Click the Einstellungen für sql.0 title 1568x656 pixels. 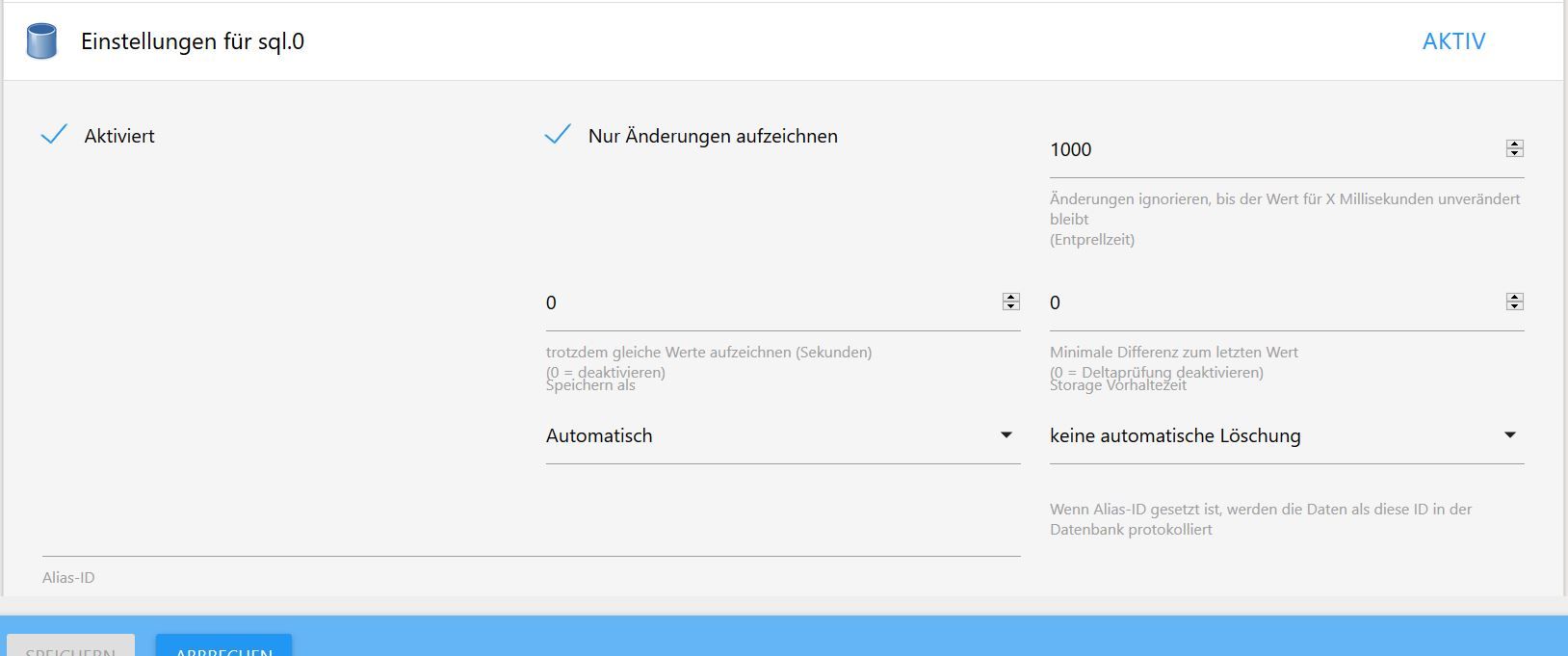coord(193,41)
